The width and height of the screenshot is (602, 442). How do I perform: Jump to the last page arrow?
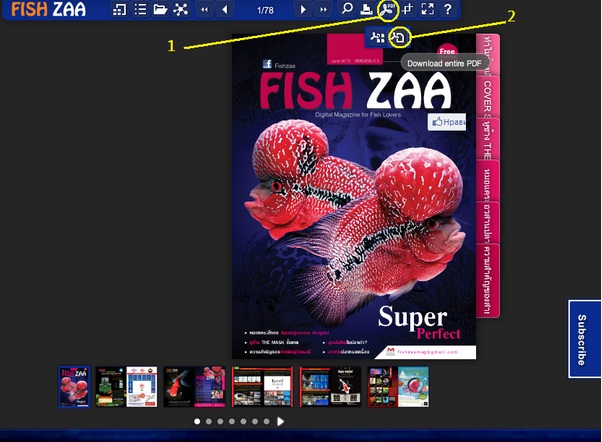coord(323,10)
